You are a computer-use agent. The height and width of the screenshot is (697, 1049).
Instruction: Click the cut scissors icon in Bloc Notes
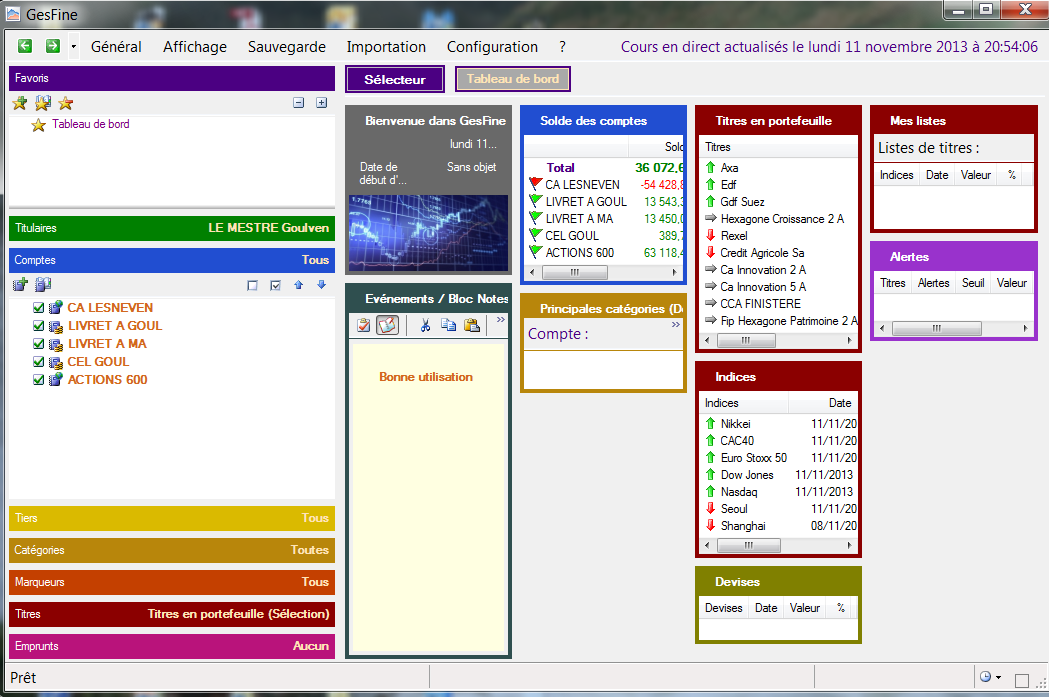point(425,325)
